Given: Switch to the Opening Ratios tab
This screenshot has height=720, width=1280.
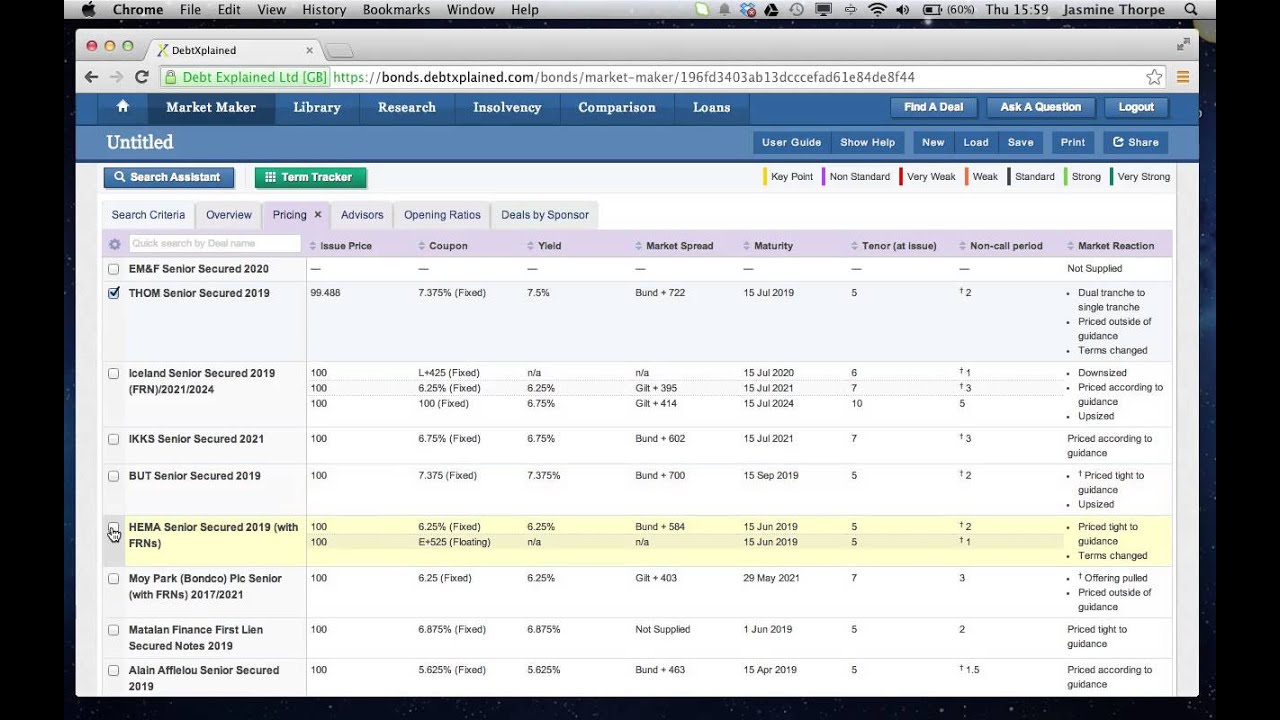Looking at the screenshot, I should point(442,215).
